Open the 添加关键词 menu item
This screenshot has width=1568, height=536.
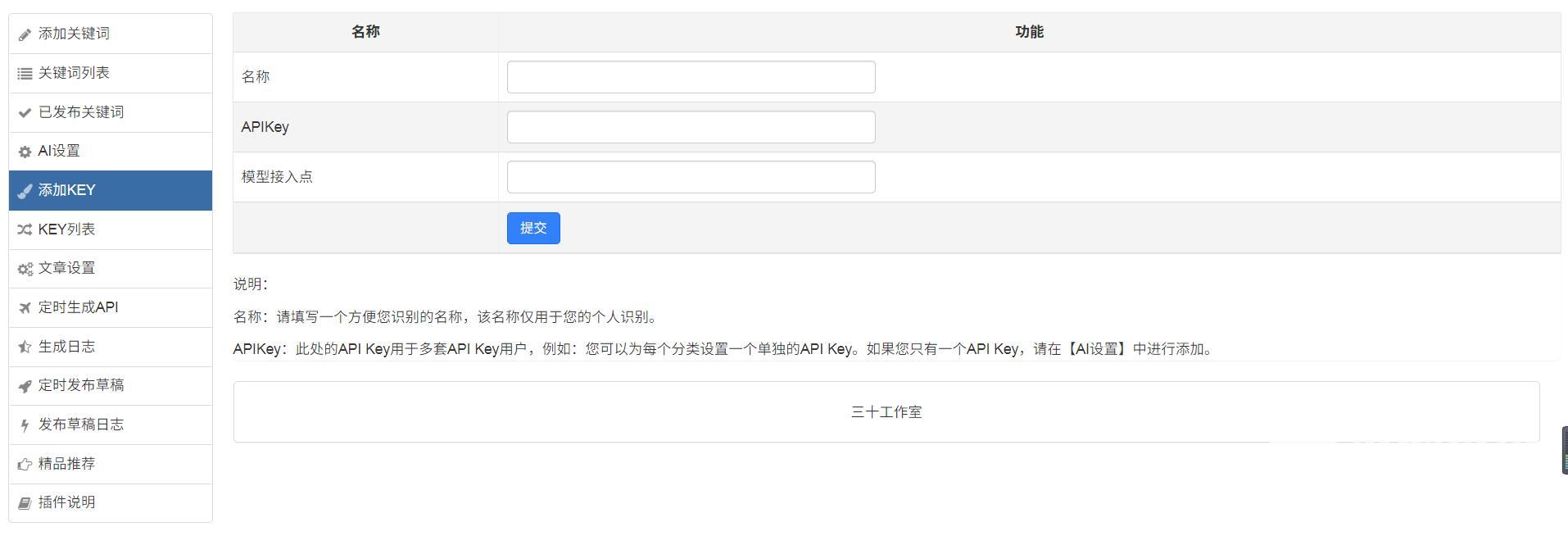[111, 34]
